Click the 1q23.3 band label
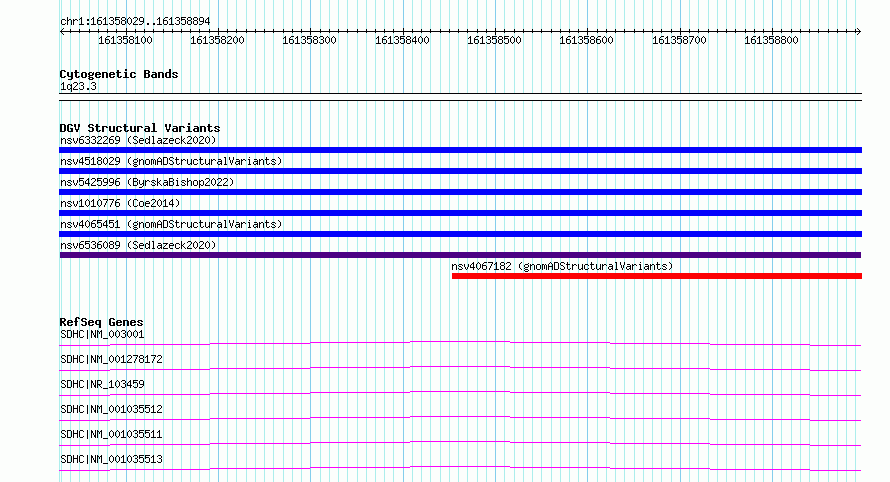The width and height of the screenshot is (890, 482). click(78, 87)
